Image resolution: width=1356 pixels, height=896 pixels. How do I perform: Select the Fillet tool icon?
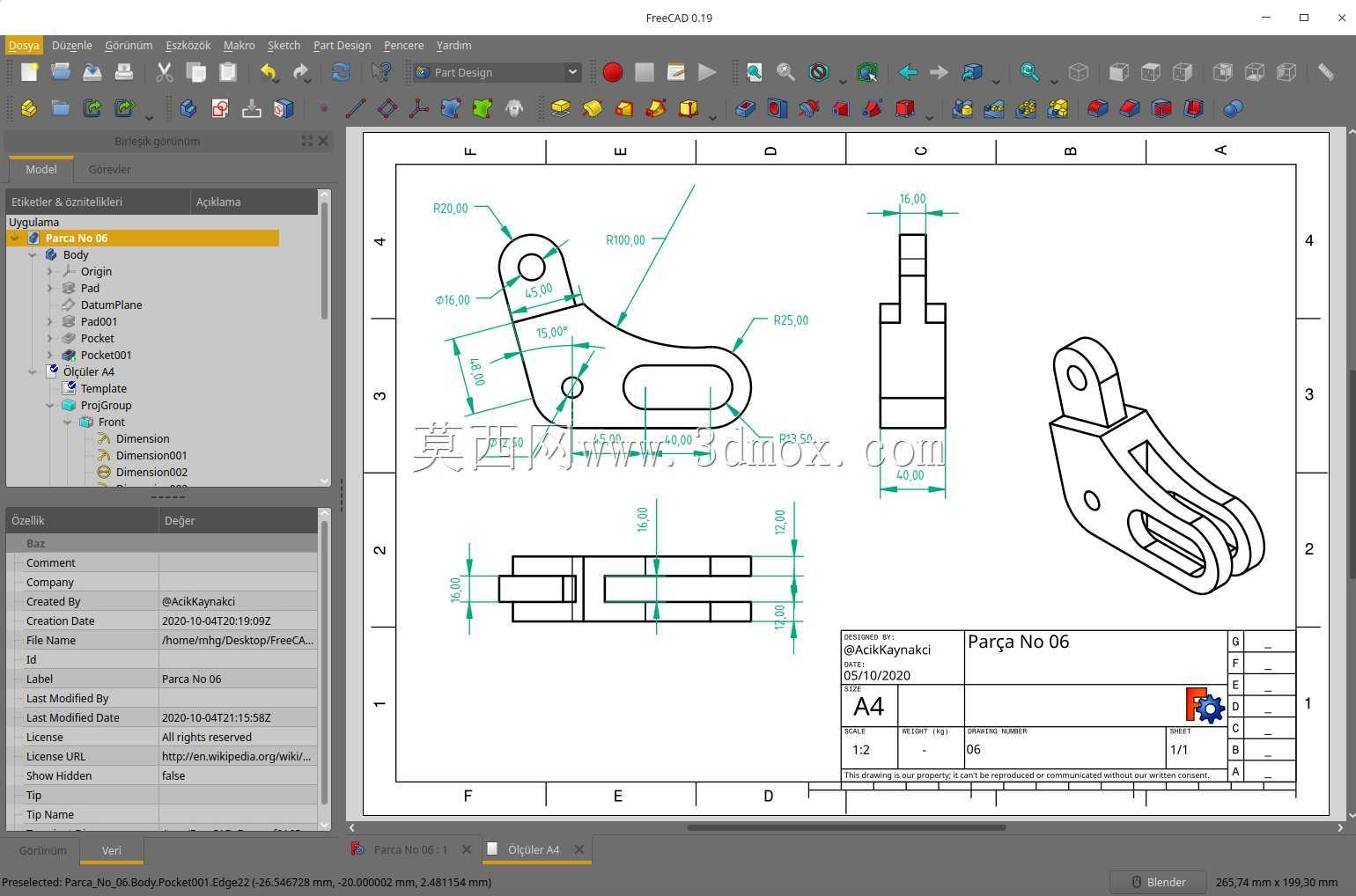coord(1097,108)
